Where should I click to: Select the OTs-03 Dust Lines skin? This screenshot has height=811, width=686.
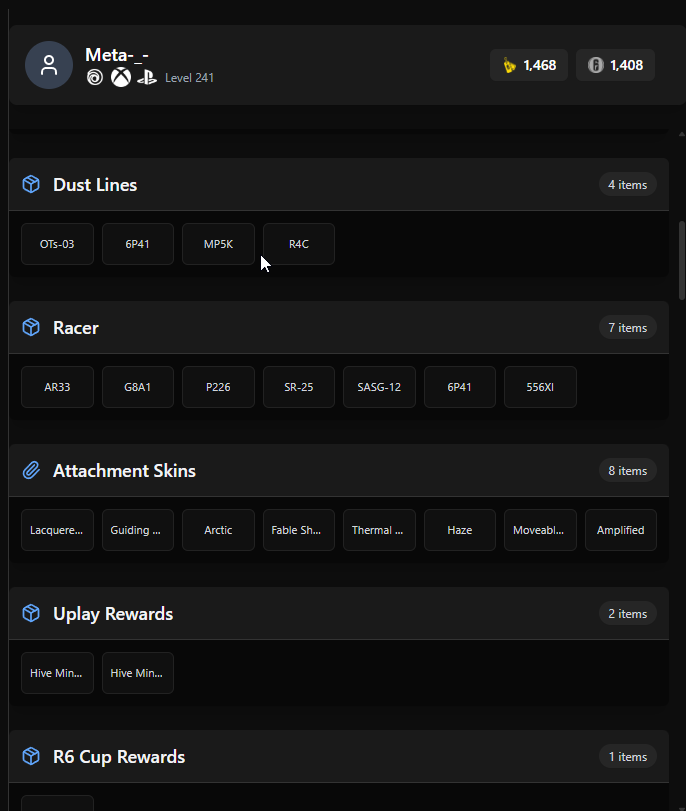tap(57, 244)
